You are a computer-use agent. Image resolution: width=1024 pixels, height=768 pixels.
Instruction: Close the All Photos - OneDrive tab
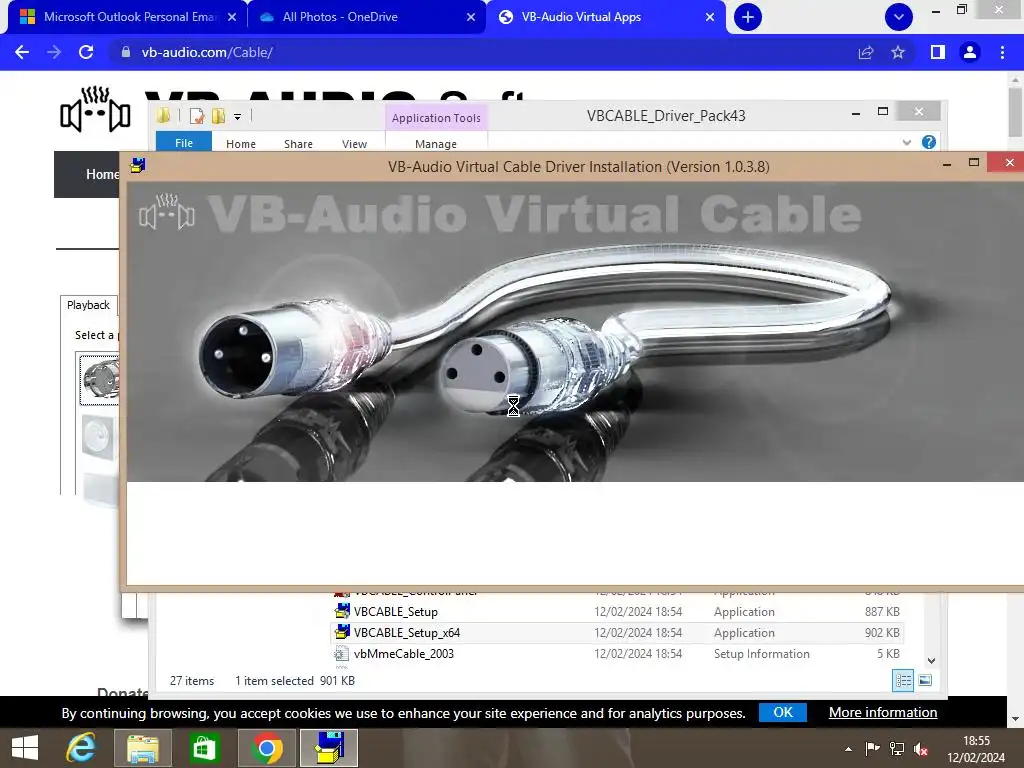(x=471, y=17)
